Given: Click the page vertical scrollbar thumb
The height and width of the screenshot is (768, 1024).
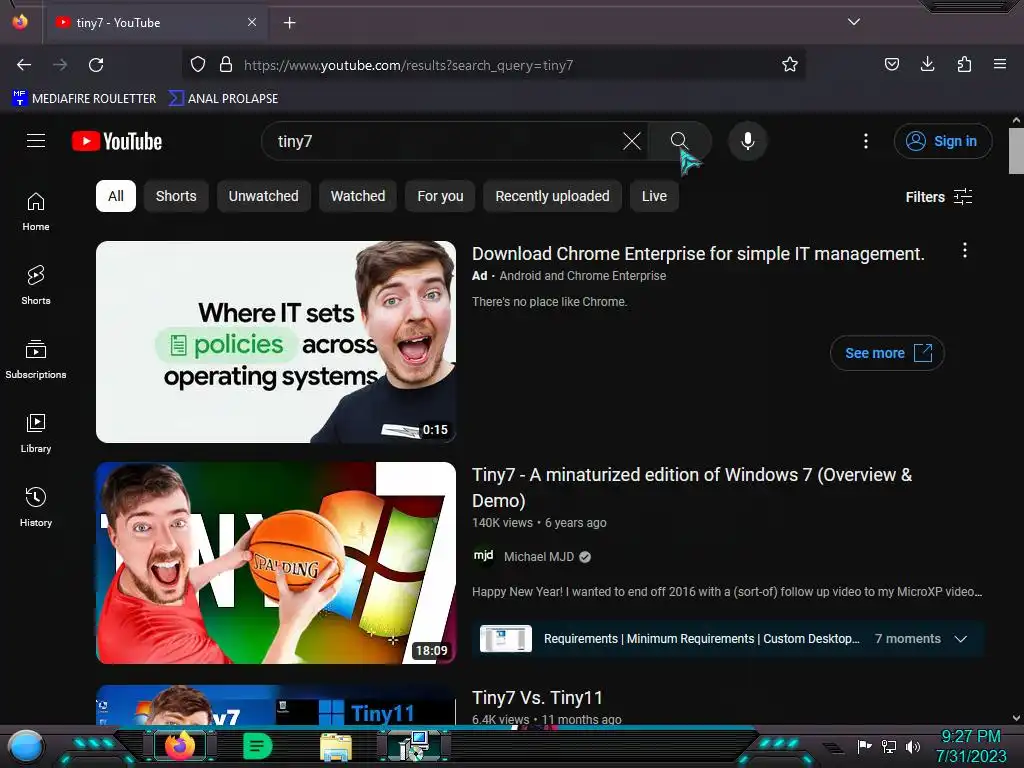Looking at the screenshot, I should click(1016, 151).
